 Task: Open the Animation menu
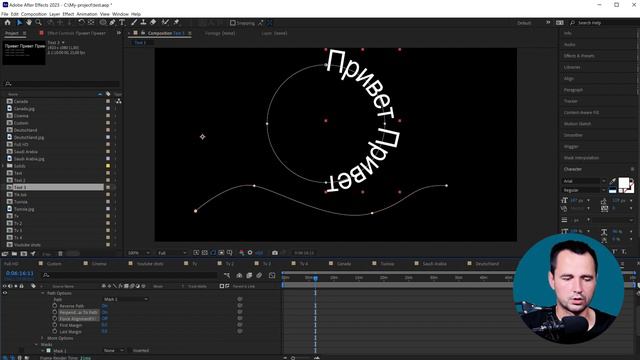87,14
